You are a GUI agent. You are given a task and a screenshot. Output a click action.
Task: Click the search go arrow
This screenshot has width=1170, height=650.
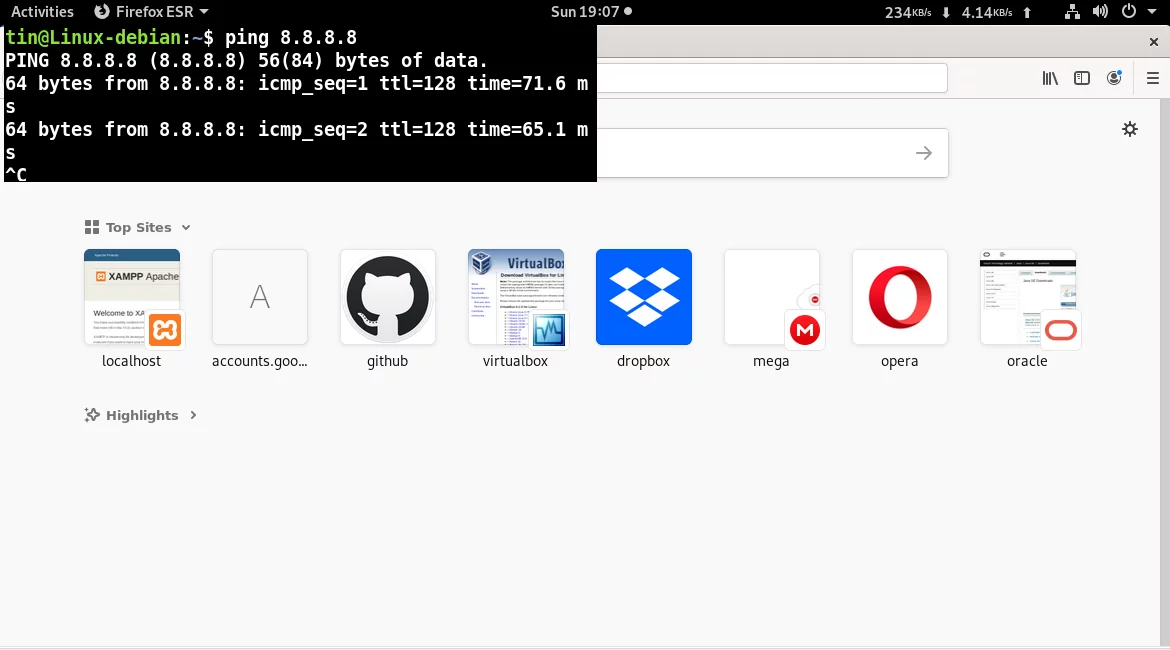(x=924, y=153)
